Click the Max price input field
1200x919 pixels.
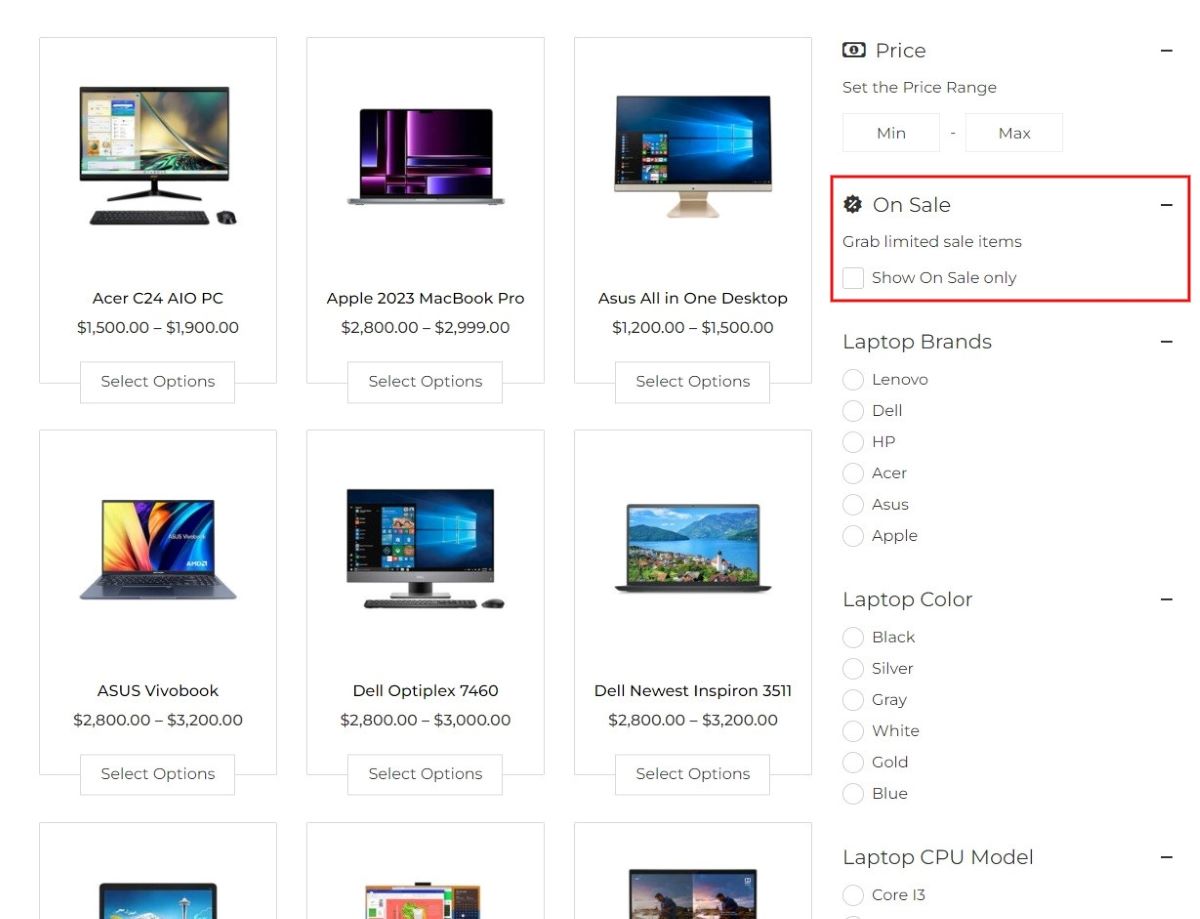click(1014, 133)
